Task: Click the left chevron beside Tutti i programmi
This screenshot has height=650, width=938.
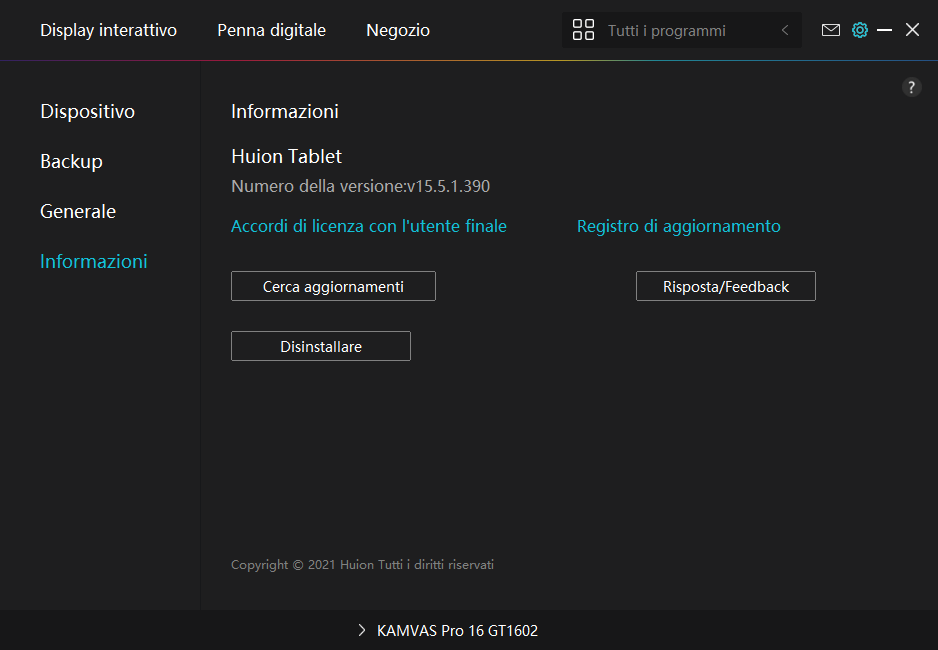Action: coord(785,31)
